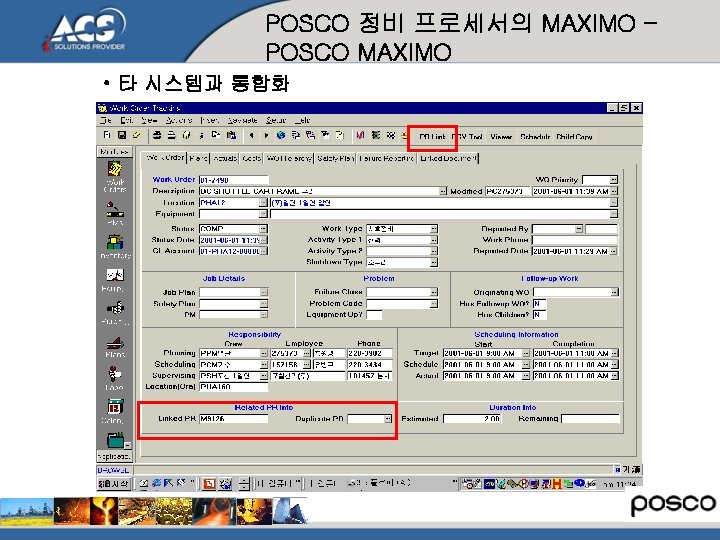The height and width of the screenshot is (540, 720).
Task: Open the Purchasing module icon
Action: coord(115,308)
